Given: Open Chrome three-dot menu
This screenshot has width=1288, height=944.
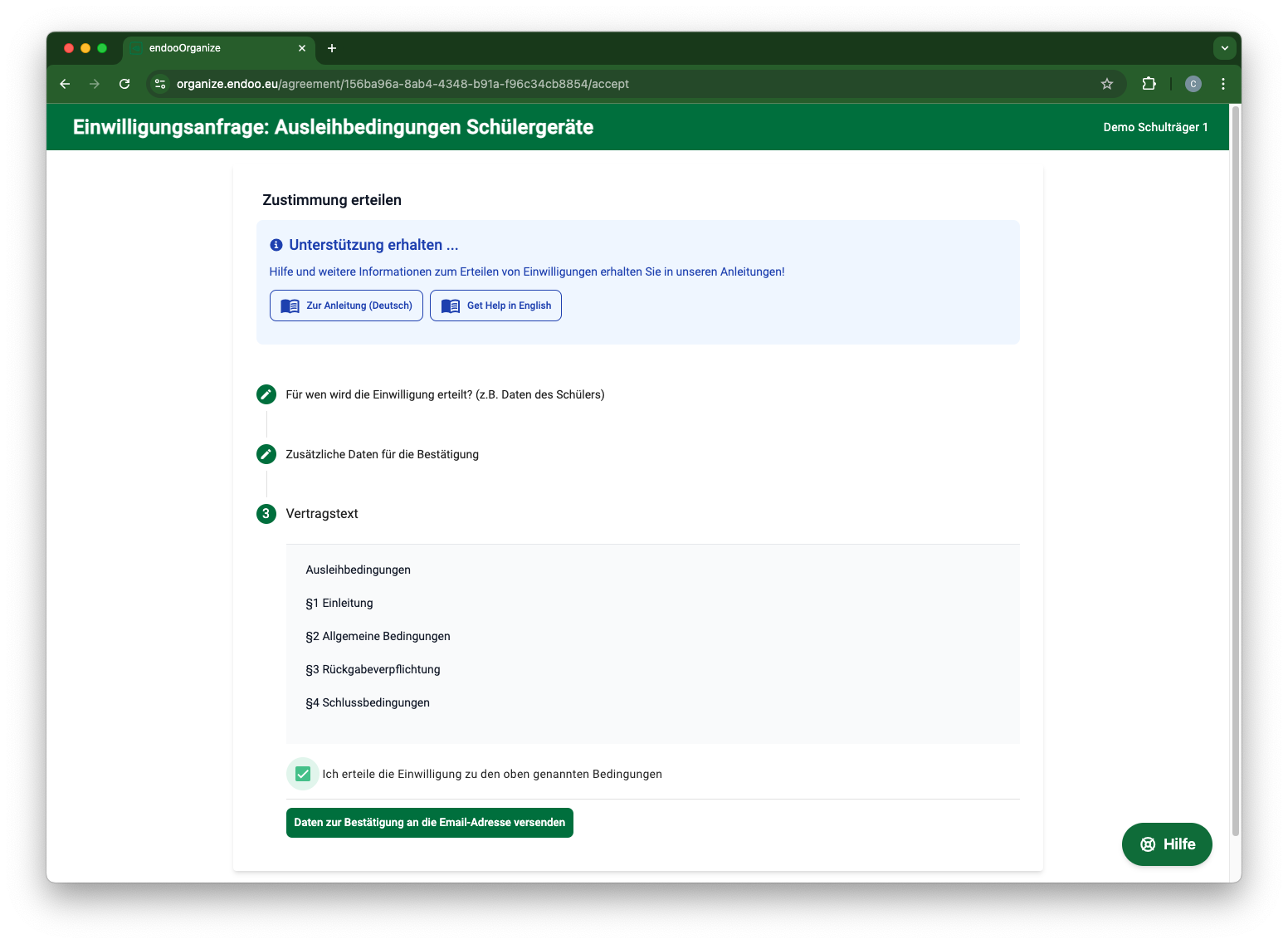Looking at the screenshot, I should [1222, 84].
